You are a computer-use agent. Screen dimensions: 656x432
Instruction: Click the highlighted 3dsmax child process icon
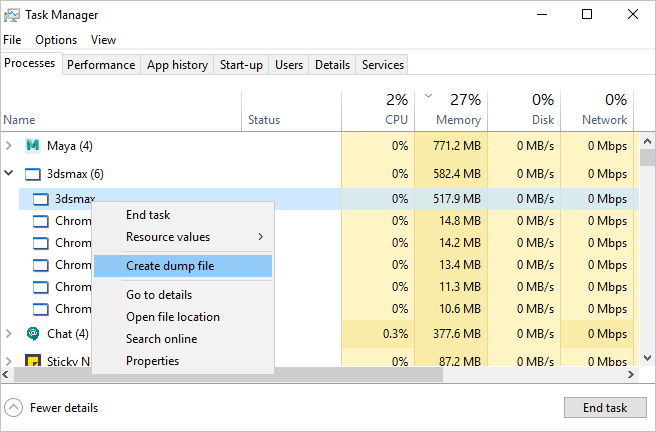(41, 199)
